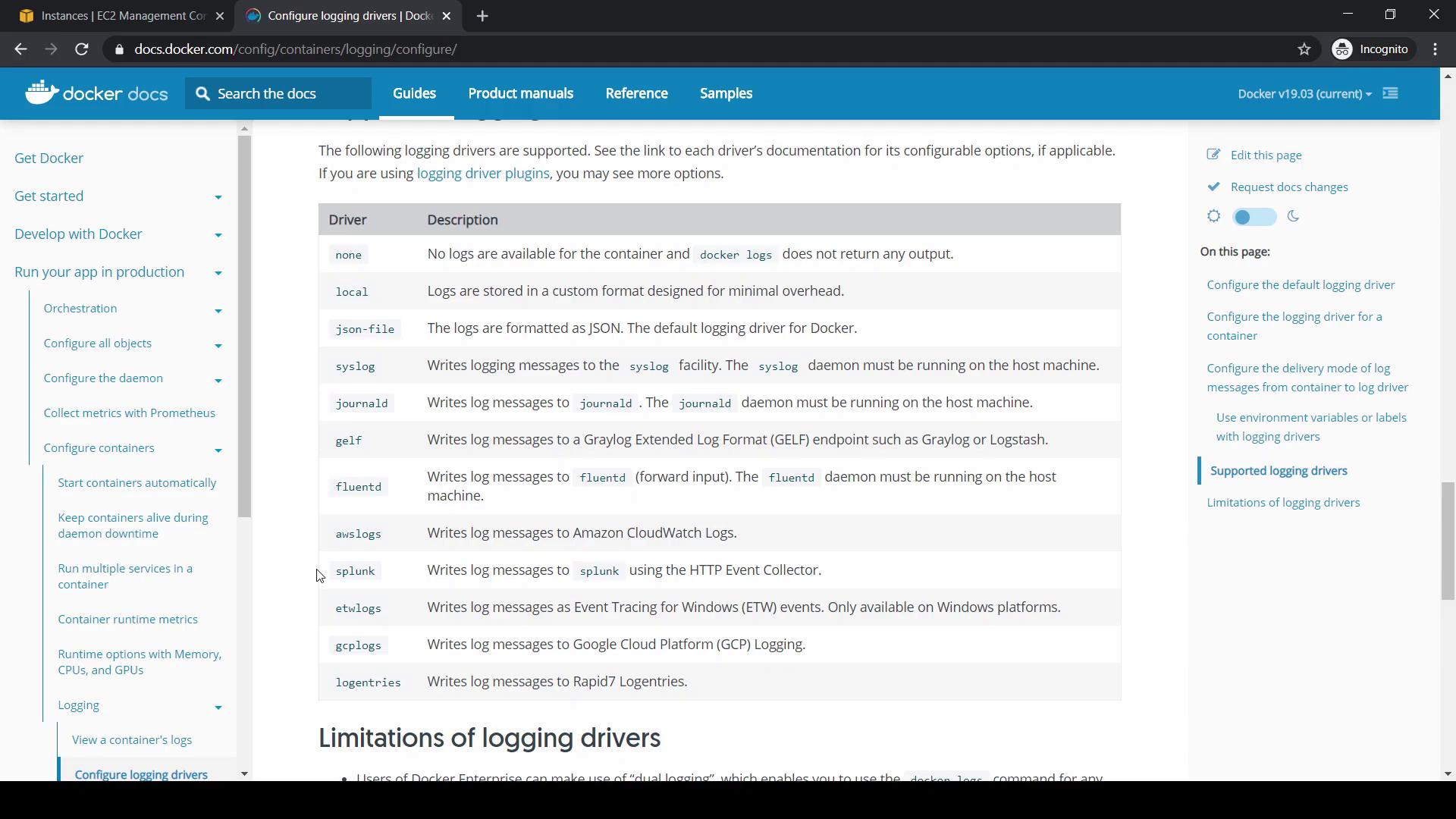Image resolution: width=1456 pixels, height=819 pixels.
Task: Collapse Run your app in production
Action: (218, 273)
